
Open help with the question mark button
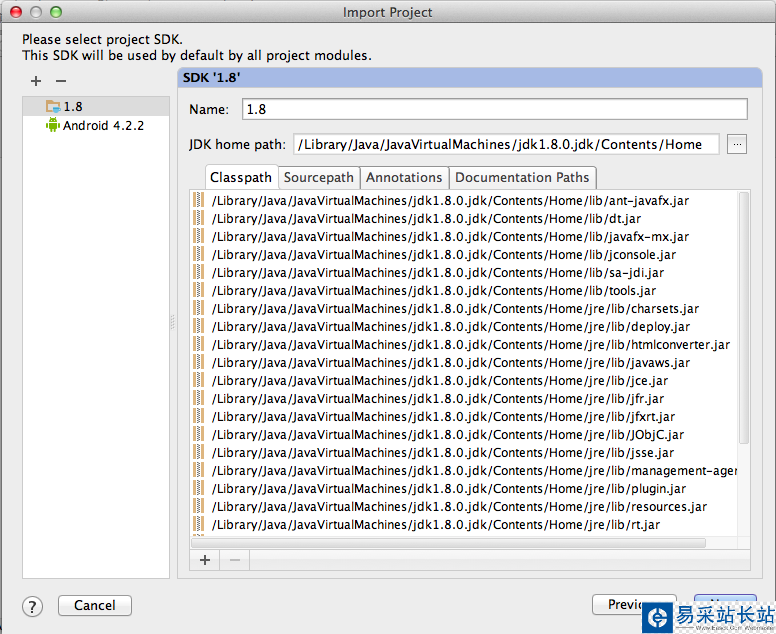(x=32, y=606)
